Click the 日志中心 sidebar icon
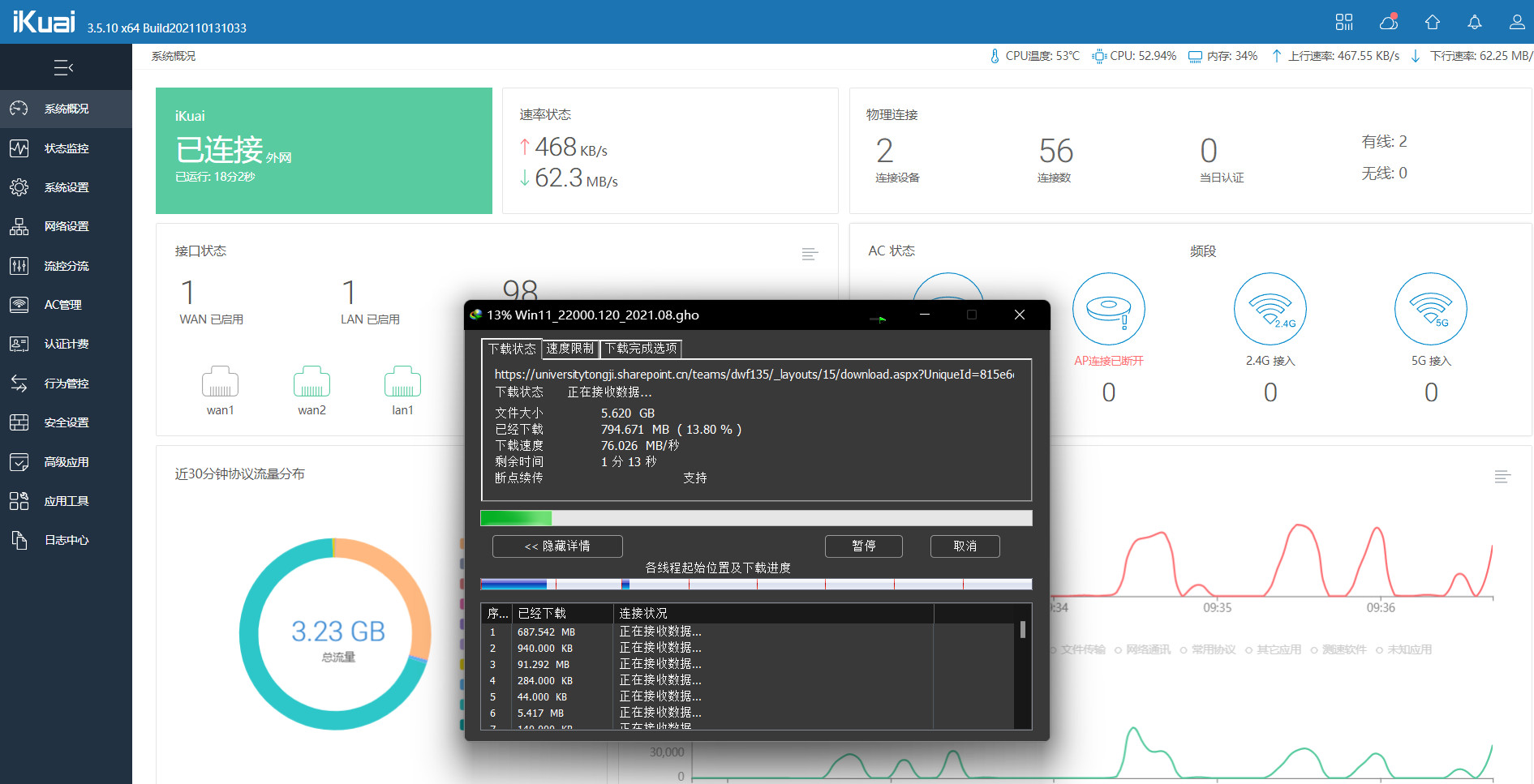Image resolution: width=1534 pixels, height=784 pixels. [x=19, y=540]
